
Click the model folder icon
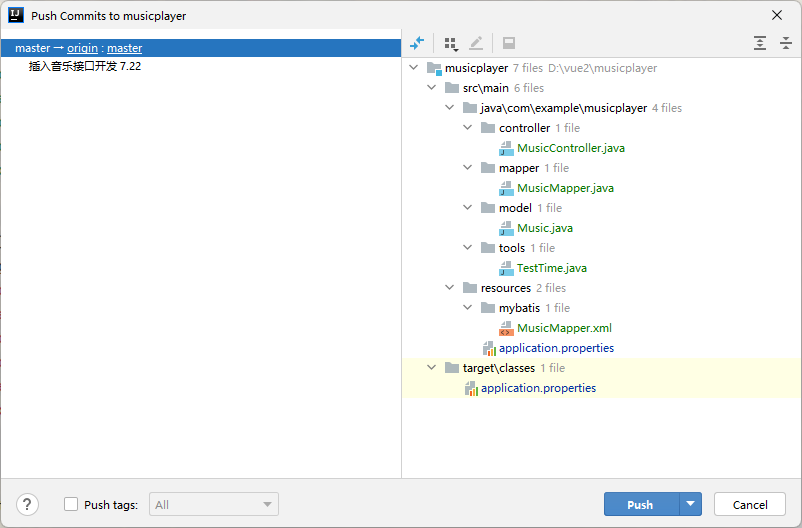(x=488, y=207)
